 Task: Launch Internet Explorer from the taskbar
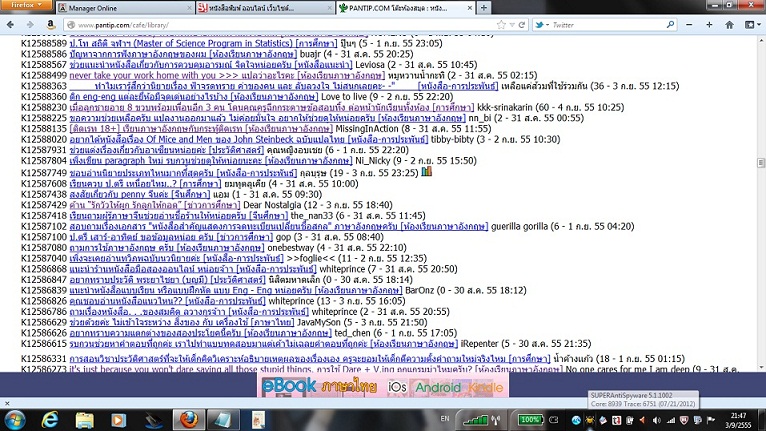point(50,420)
